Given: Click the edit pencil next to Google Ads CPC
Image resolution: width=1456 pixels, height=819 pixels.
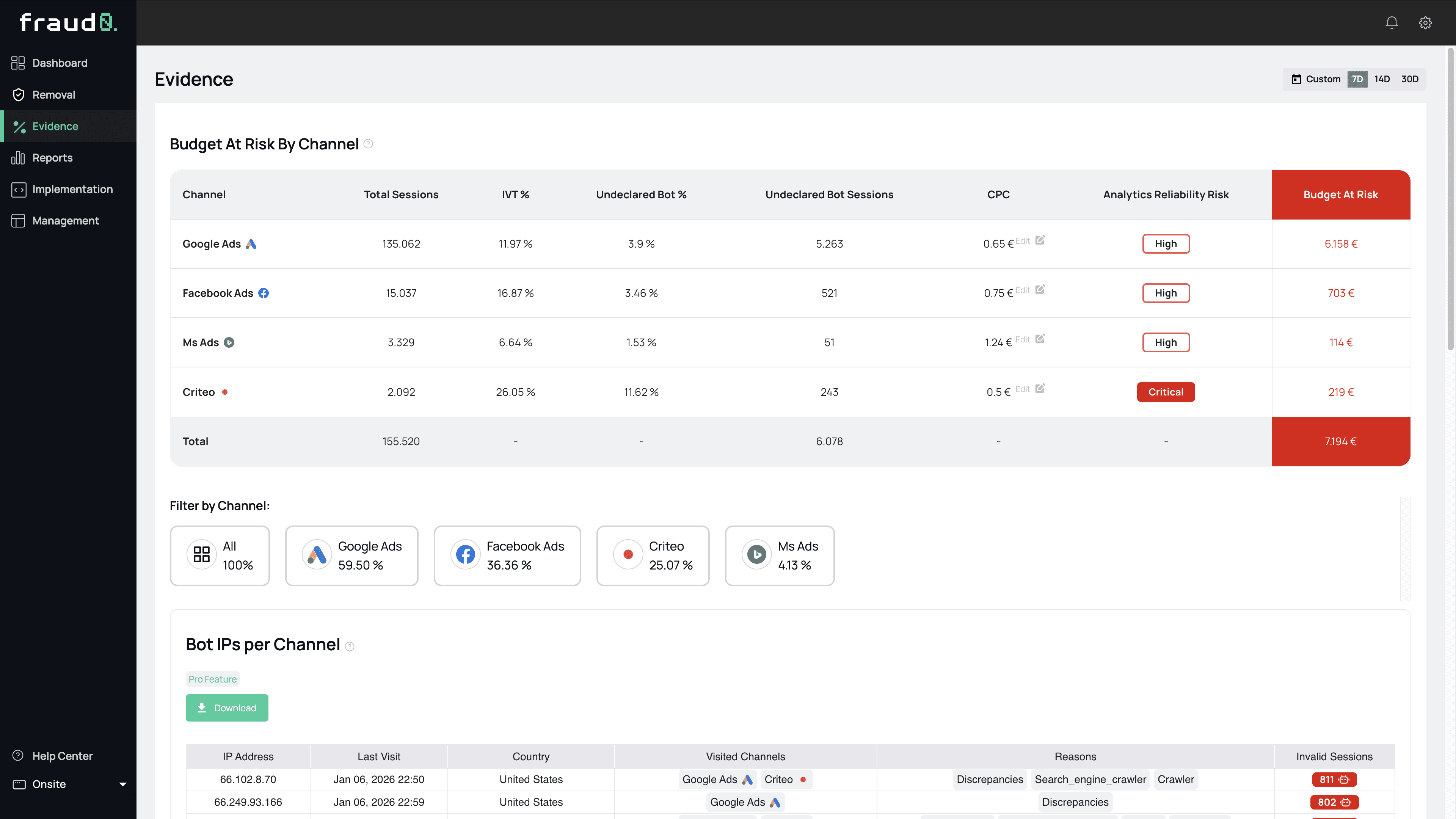Looking at the screenshot, I should (1040, 240).
